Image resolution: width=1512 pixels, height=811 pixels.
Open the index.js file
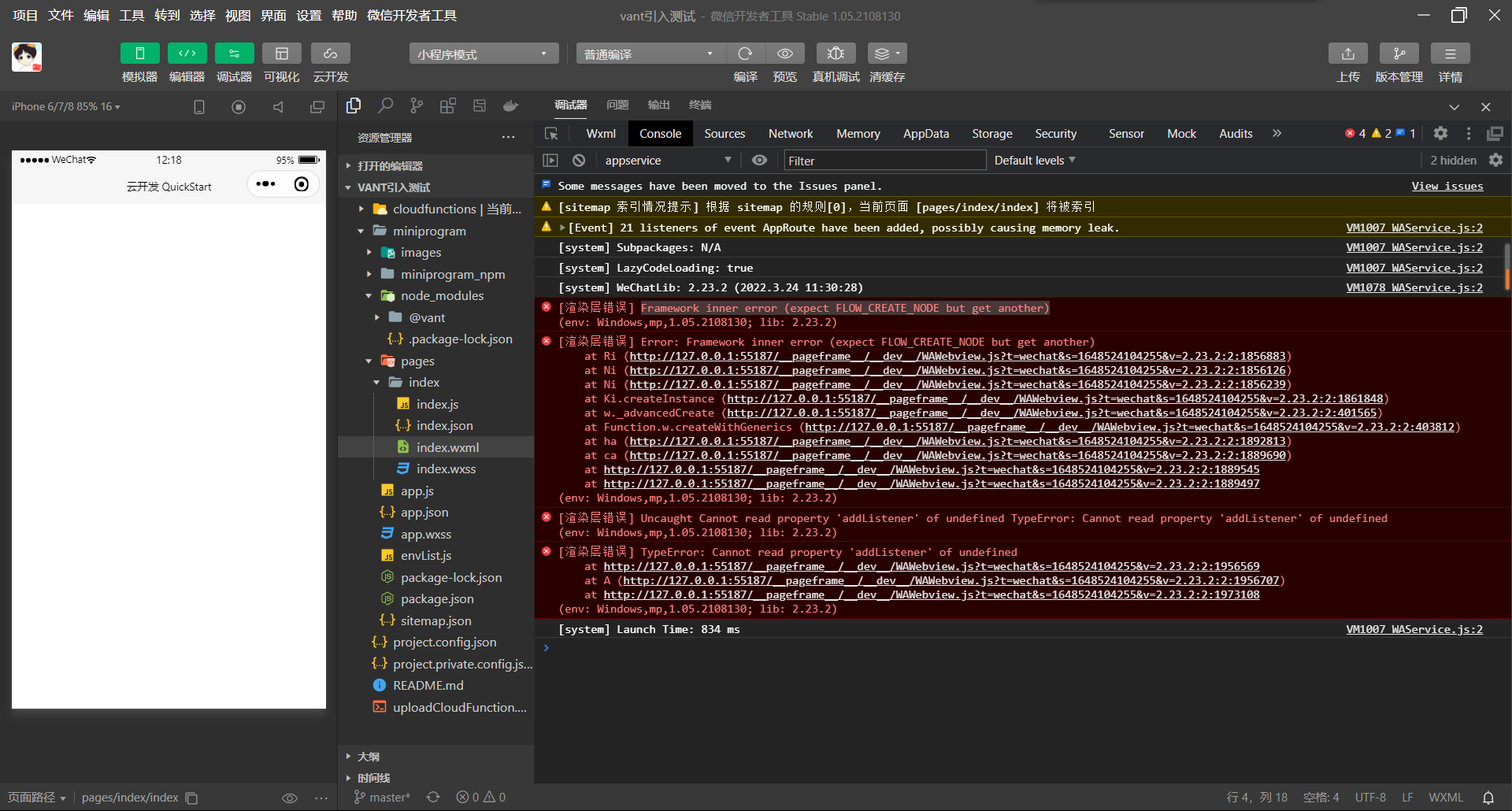click(436, 404)
